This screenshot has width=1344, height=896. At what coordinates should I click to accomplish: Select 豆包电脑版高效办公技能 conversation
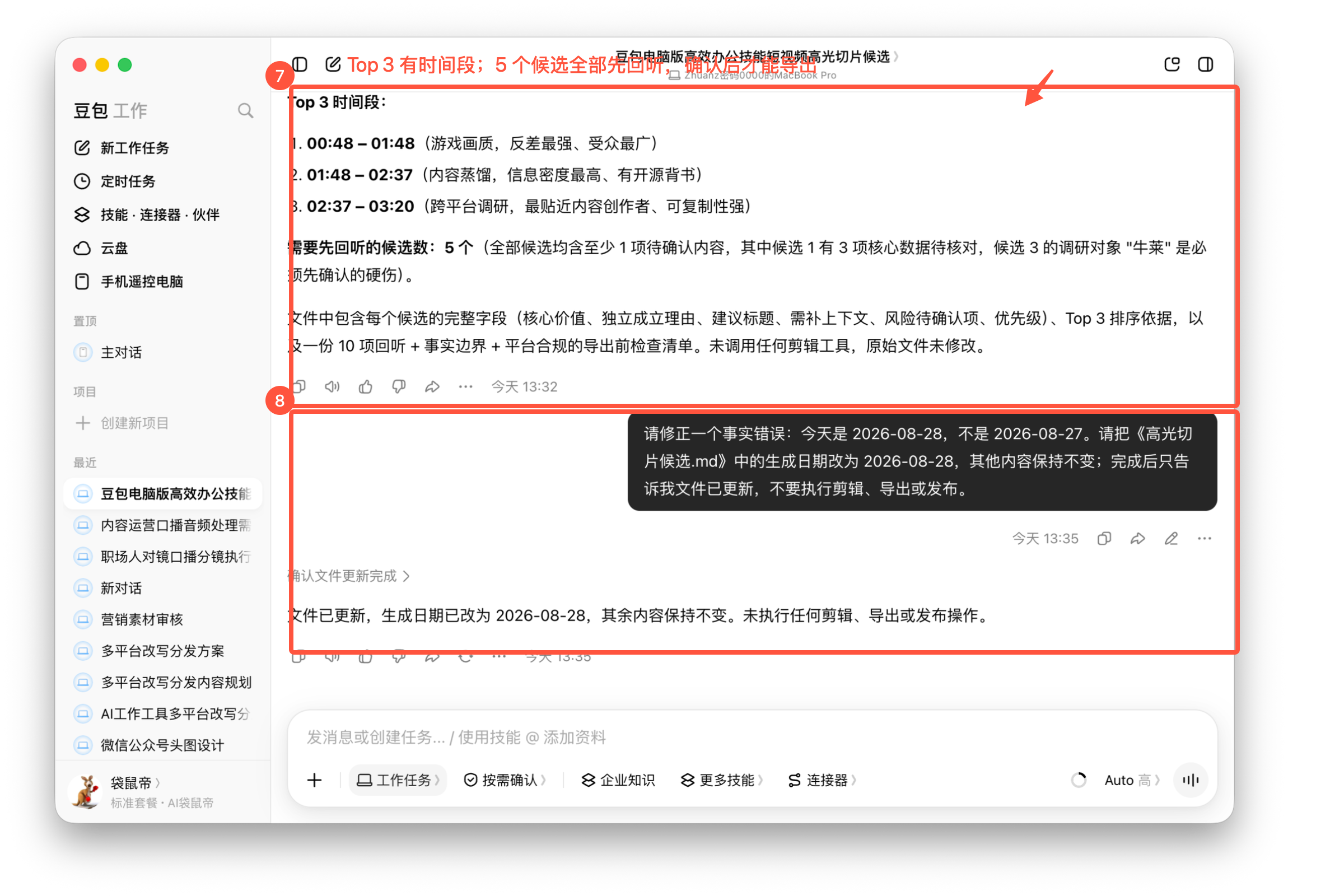point(163,494)
